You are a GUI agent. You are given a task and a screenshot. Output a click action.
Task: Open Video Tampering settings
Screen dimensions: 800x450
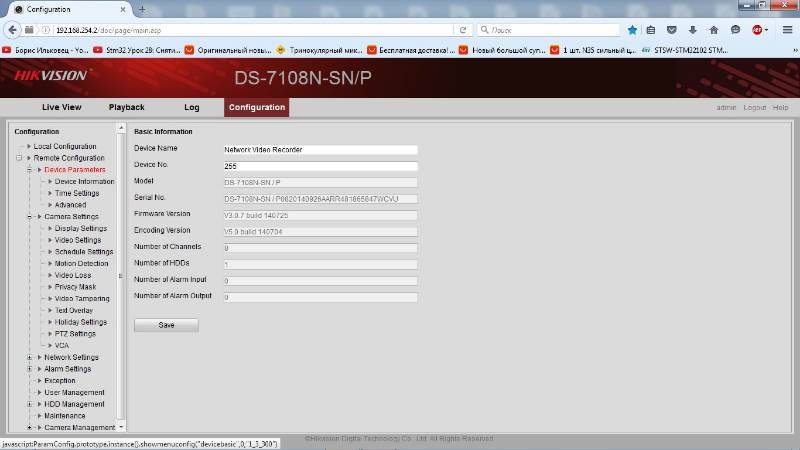point(82,299)
